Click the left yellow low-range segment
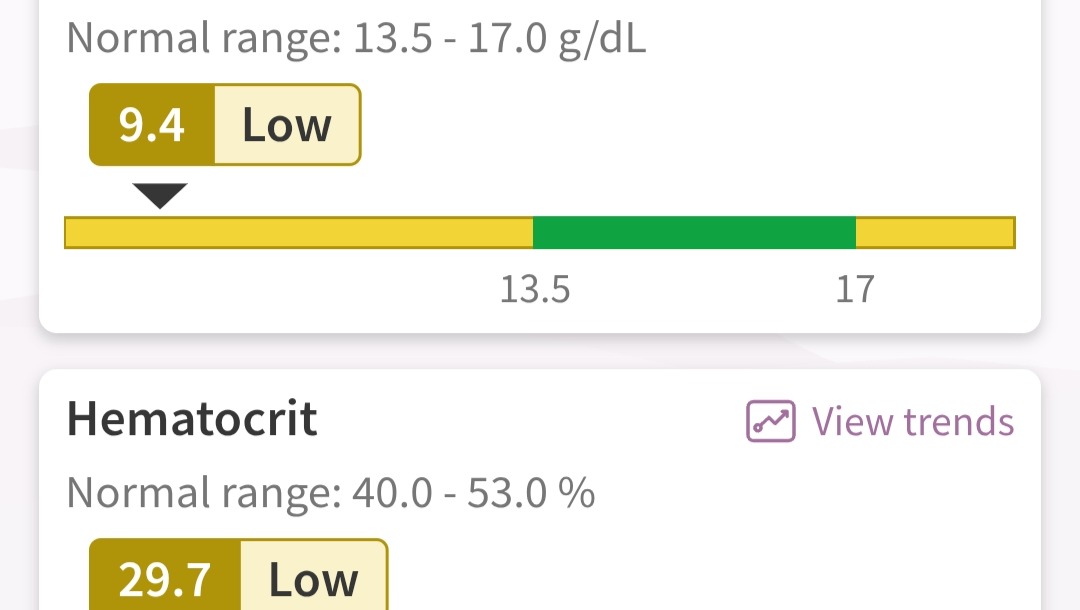 [x=299, y=232]
